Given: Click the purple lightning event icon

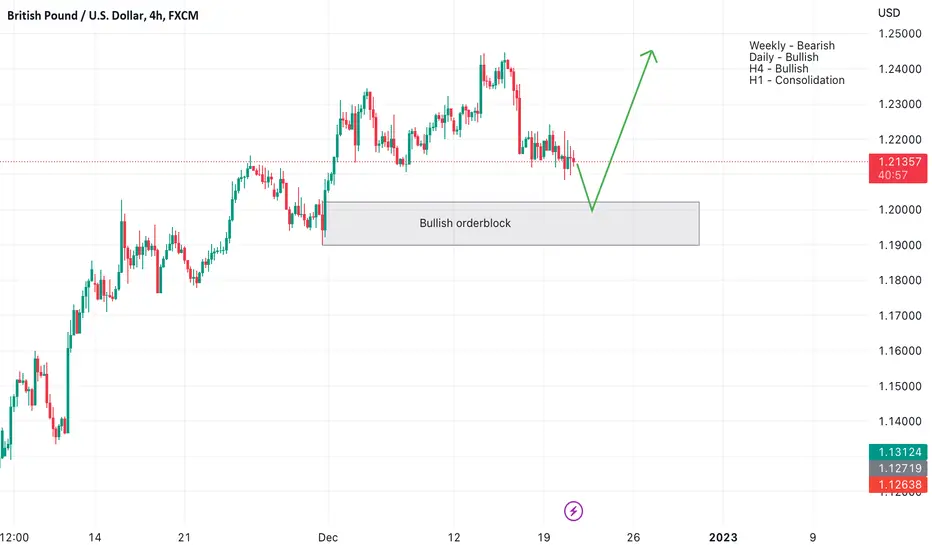Looking at the screenshot, I should [573, 511].
